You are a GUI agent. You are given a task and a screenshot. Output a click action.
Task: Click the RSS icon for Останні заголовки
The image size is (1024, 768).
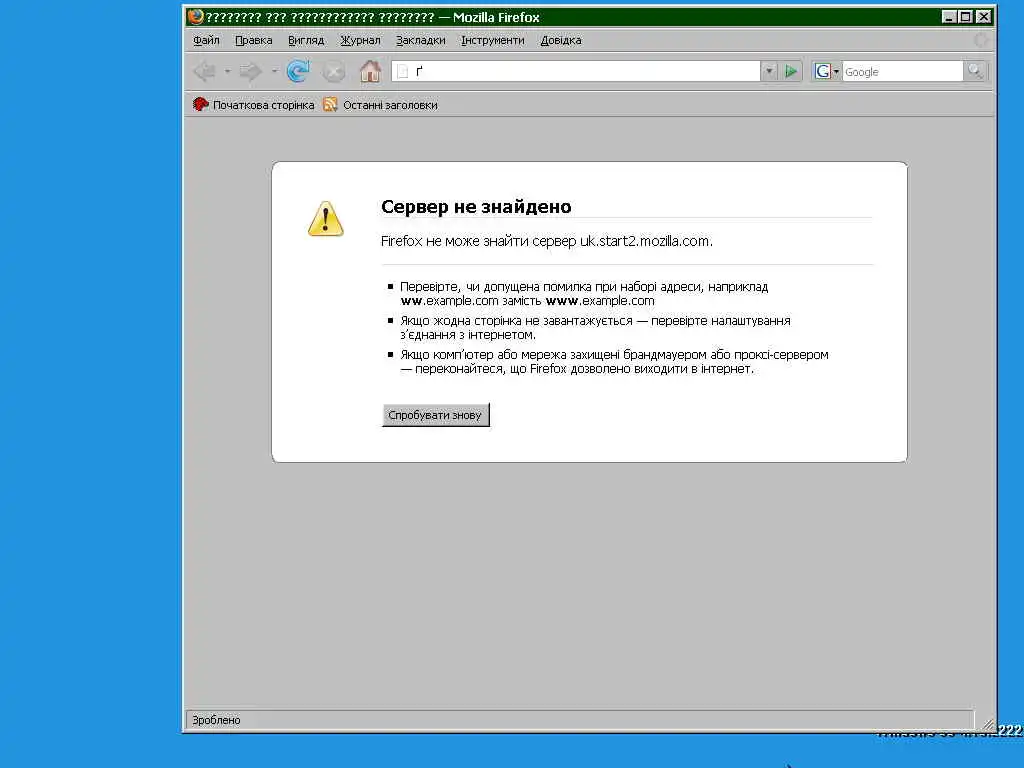330,104
